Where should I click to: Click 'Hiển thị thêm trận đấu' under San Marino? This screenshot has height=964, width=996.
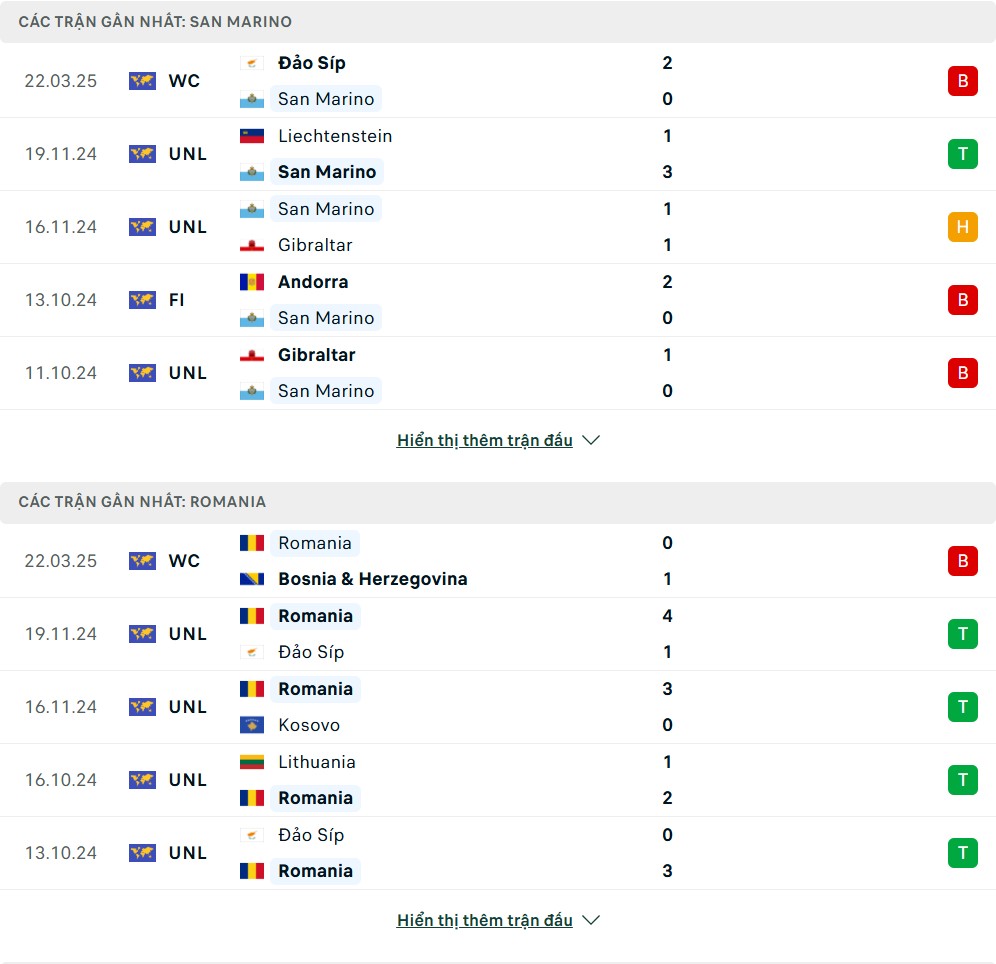[485, 440]
